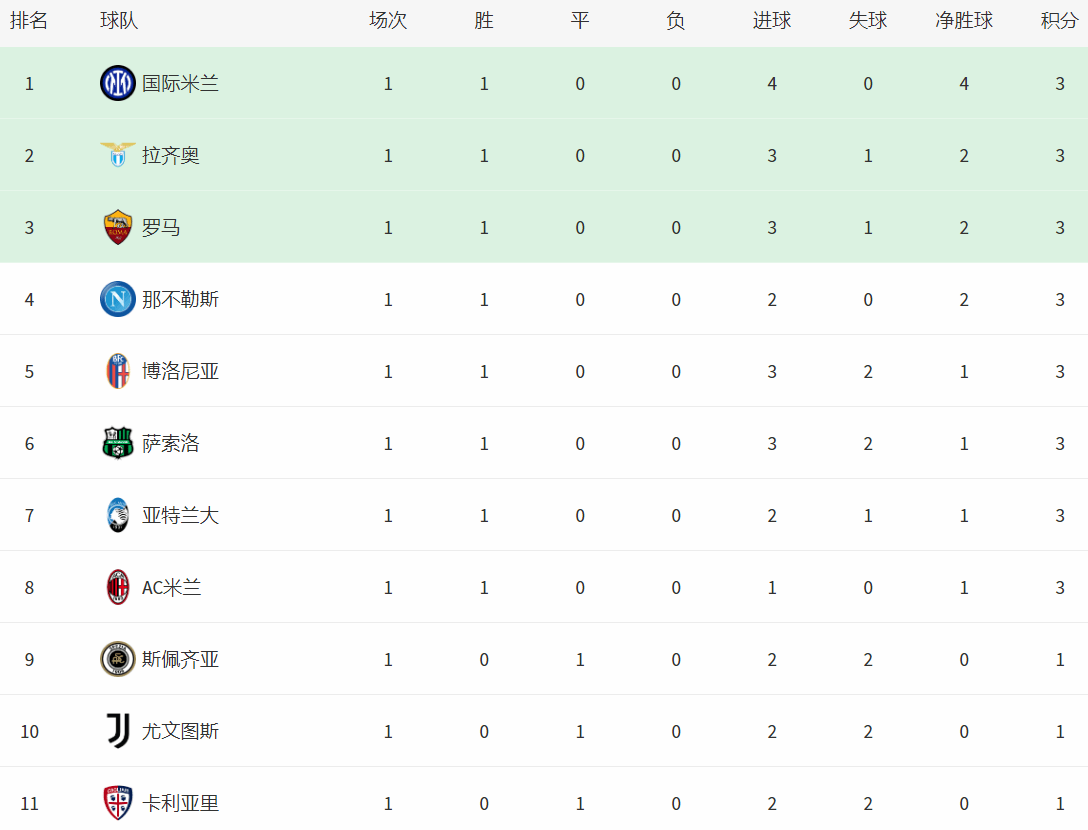Open the Atalanta club logo
1088x830 pixels.
(x=118, y=515)
